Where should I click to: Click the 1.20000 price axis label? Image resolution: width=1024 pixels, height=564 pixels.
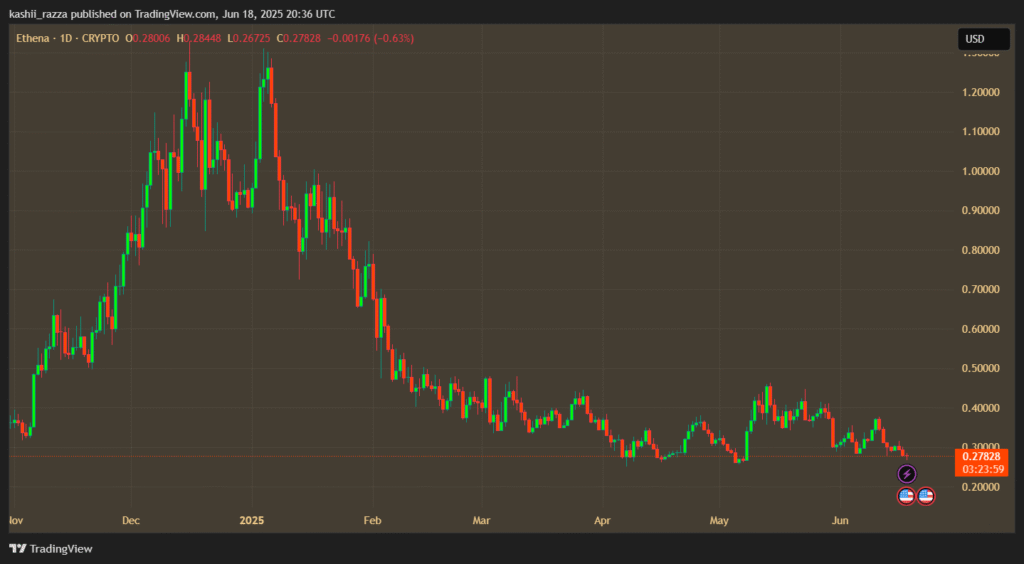(x=982, y=92)
